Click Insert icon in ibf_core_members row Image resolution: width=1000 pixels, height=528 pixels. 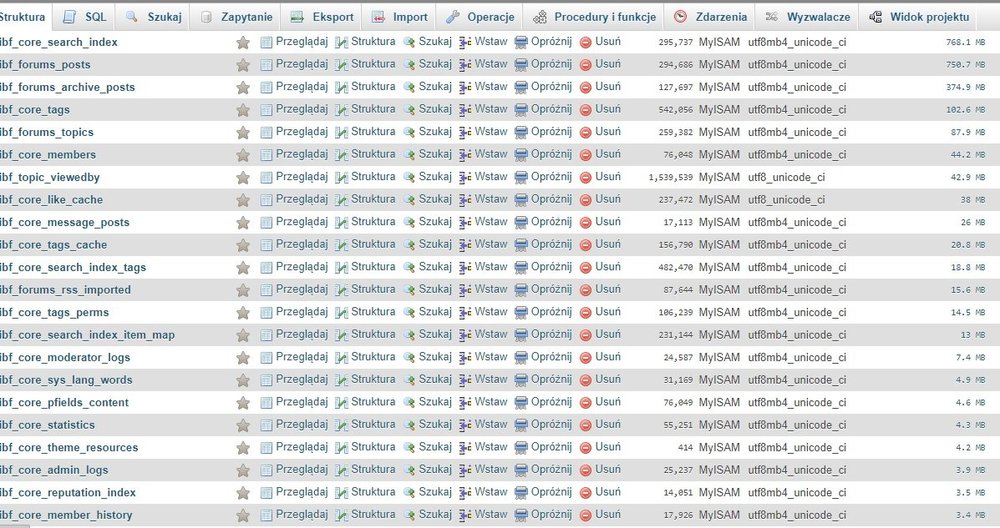466,155
